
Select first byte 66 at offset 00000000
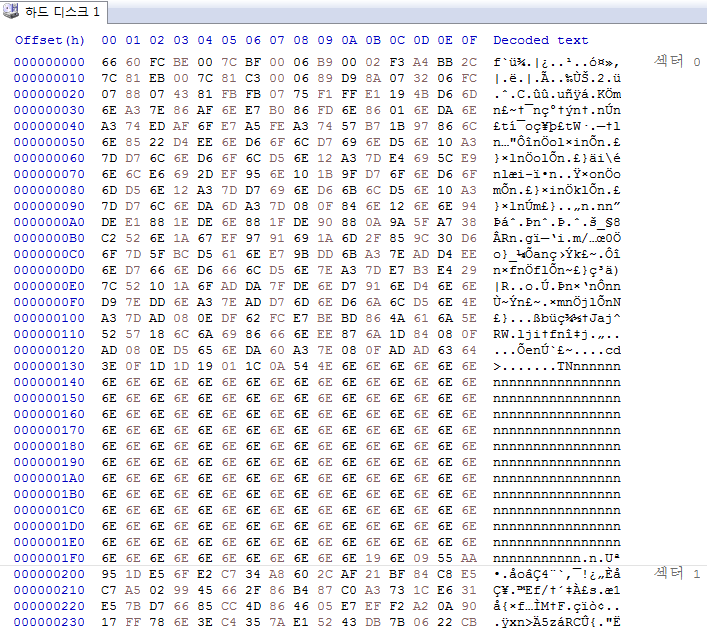point(109,62)
